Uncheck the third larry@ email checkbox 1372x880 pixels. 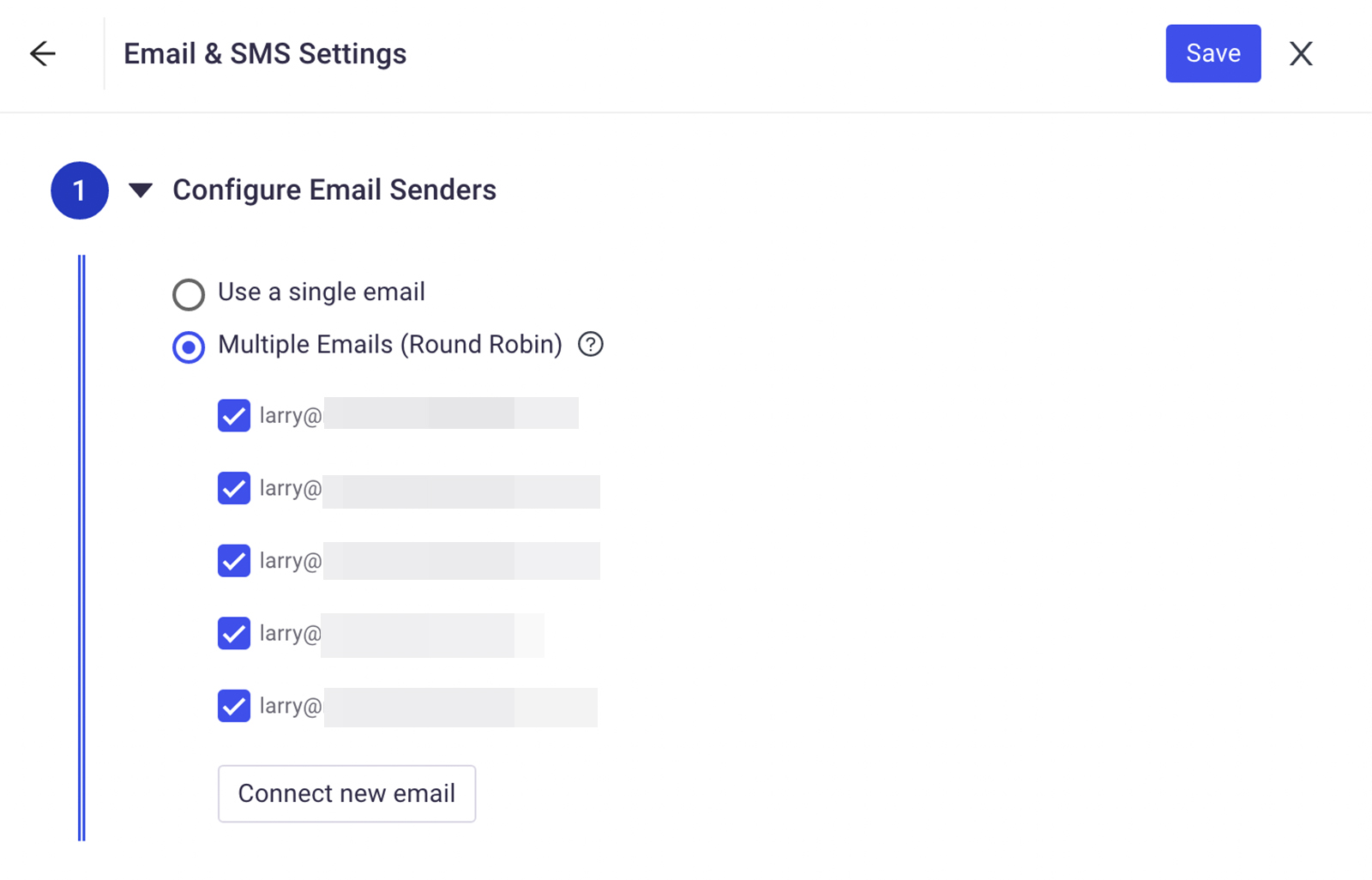234,561
